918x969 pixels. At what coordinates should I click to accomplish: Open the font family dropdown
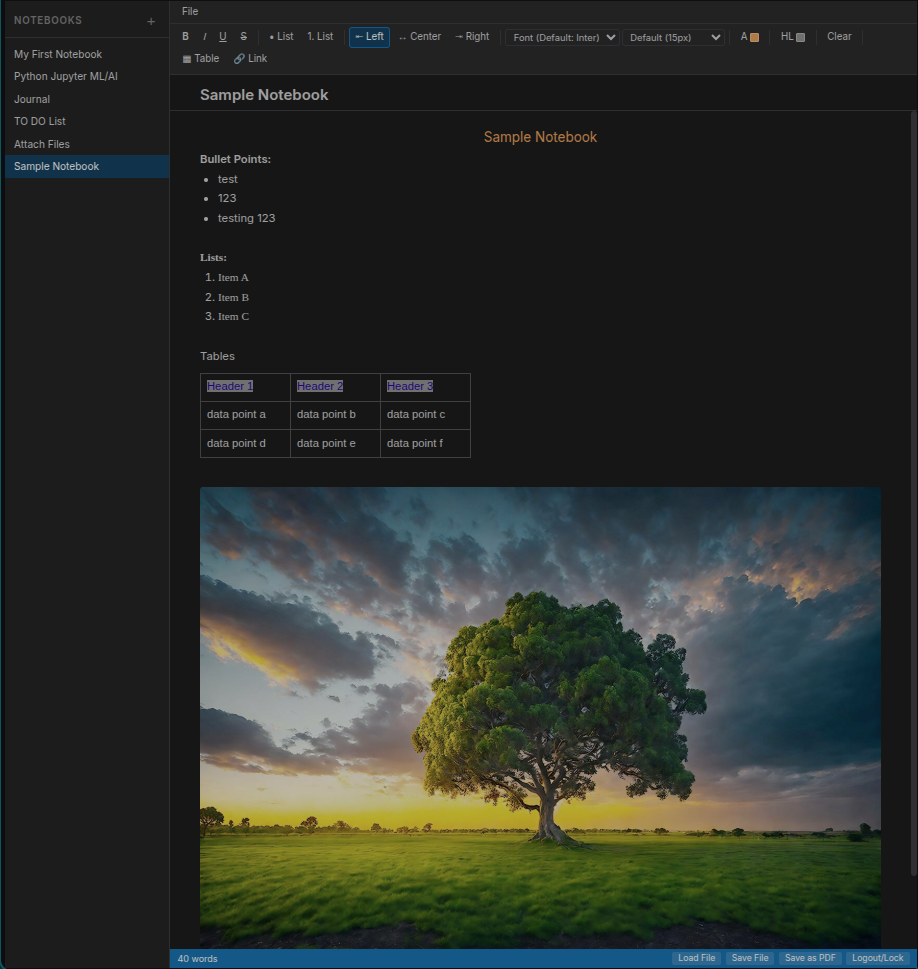(563, 37)
